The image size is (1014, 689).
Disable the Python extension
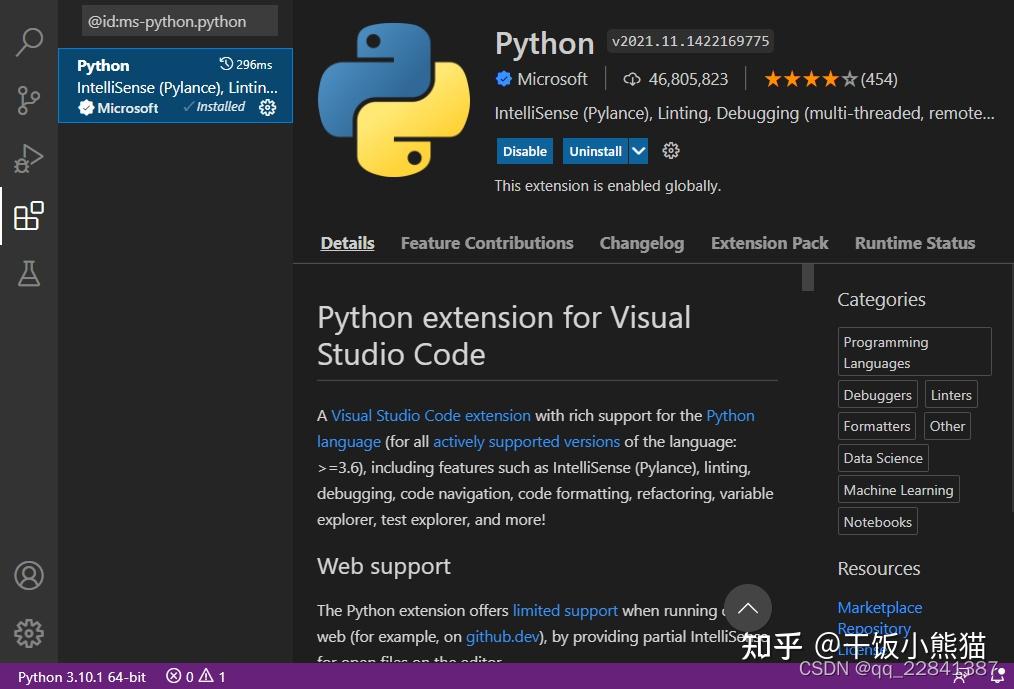[x=524, y=150]
